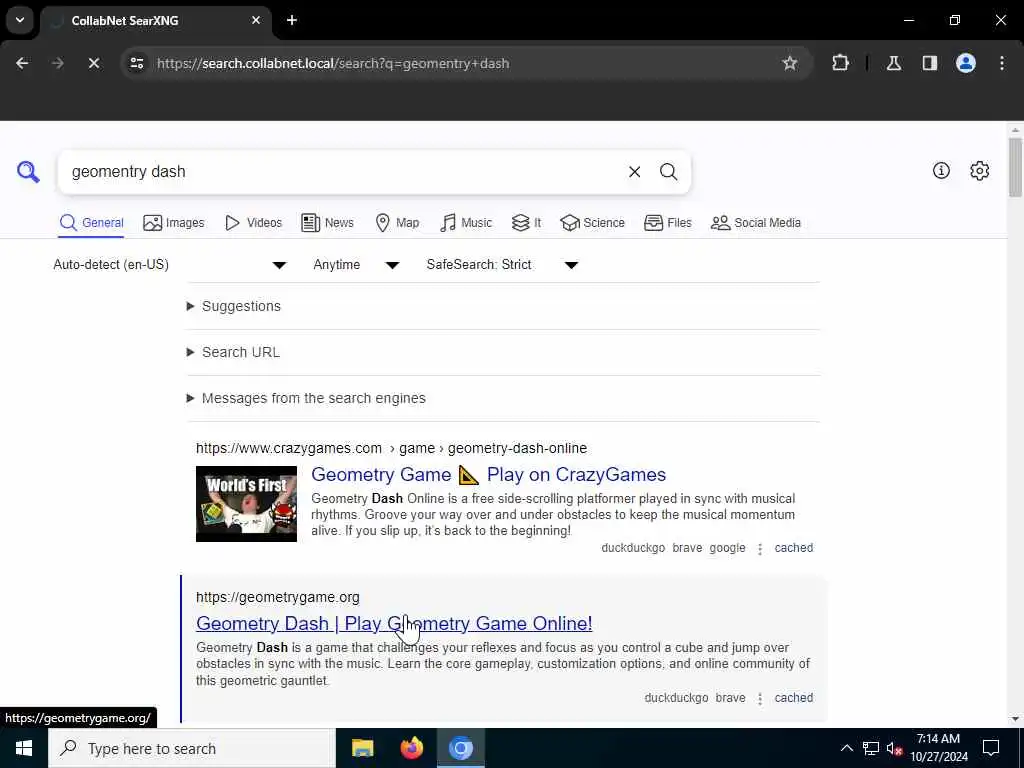Open Windows Start menu
This screenshot has width=1024, height=768.
tap(24, 748)
